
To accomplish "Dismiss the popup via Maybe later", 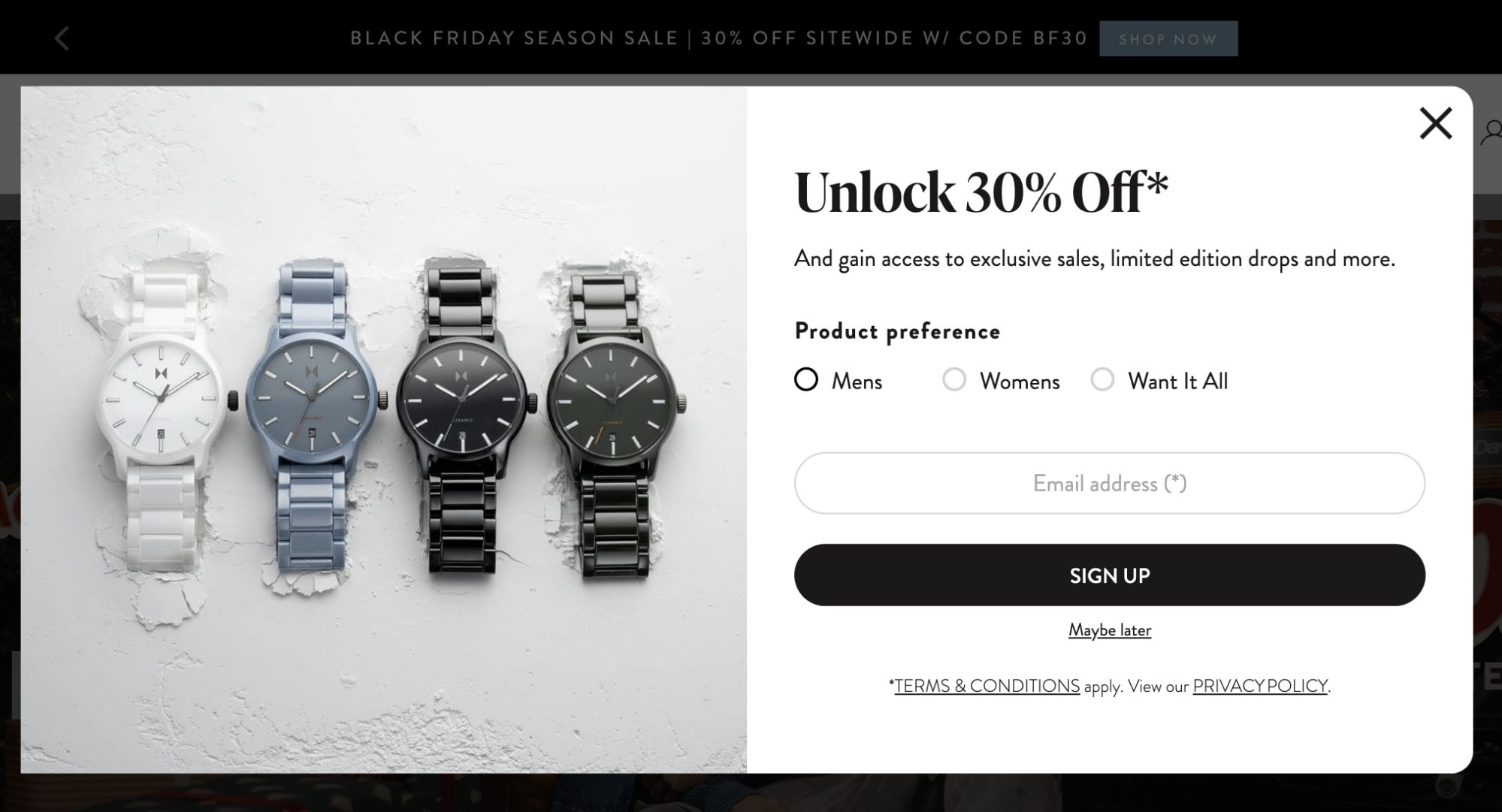I will tap(1109, 630).
